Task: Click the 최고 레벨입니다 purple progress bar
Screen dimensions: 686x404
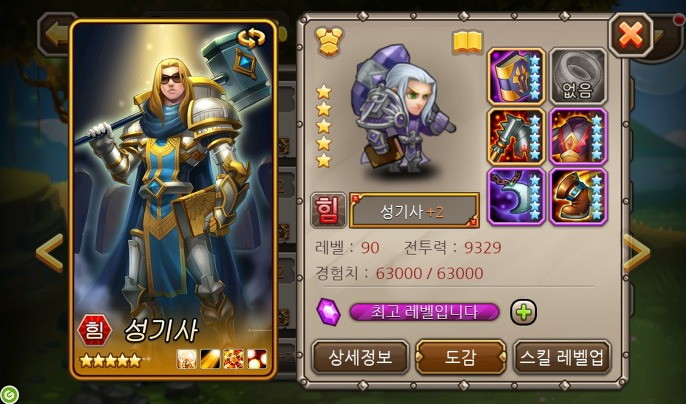Action: pos(424,312)
